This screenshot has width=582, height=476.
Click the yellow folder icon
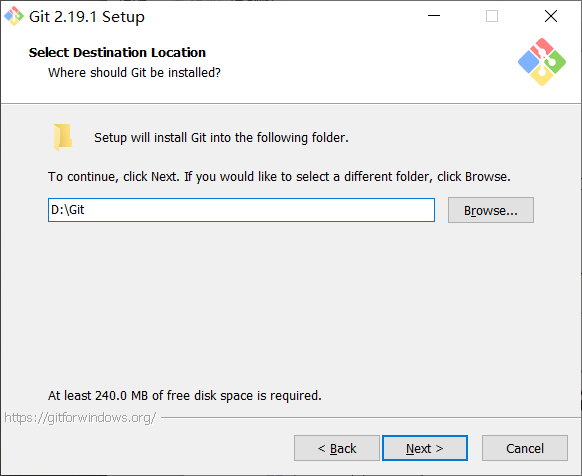coord(63,137)
